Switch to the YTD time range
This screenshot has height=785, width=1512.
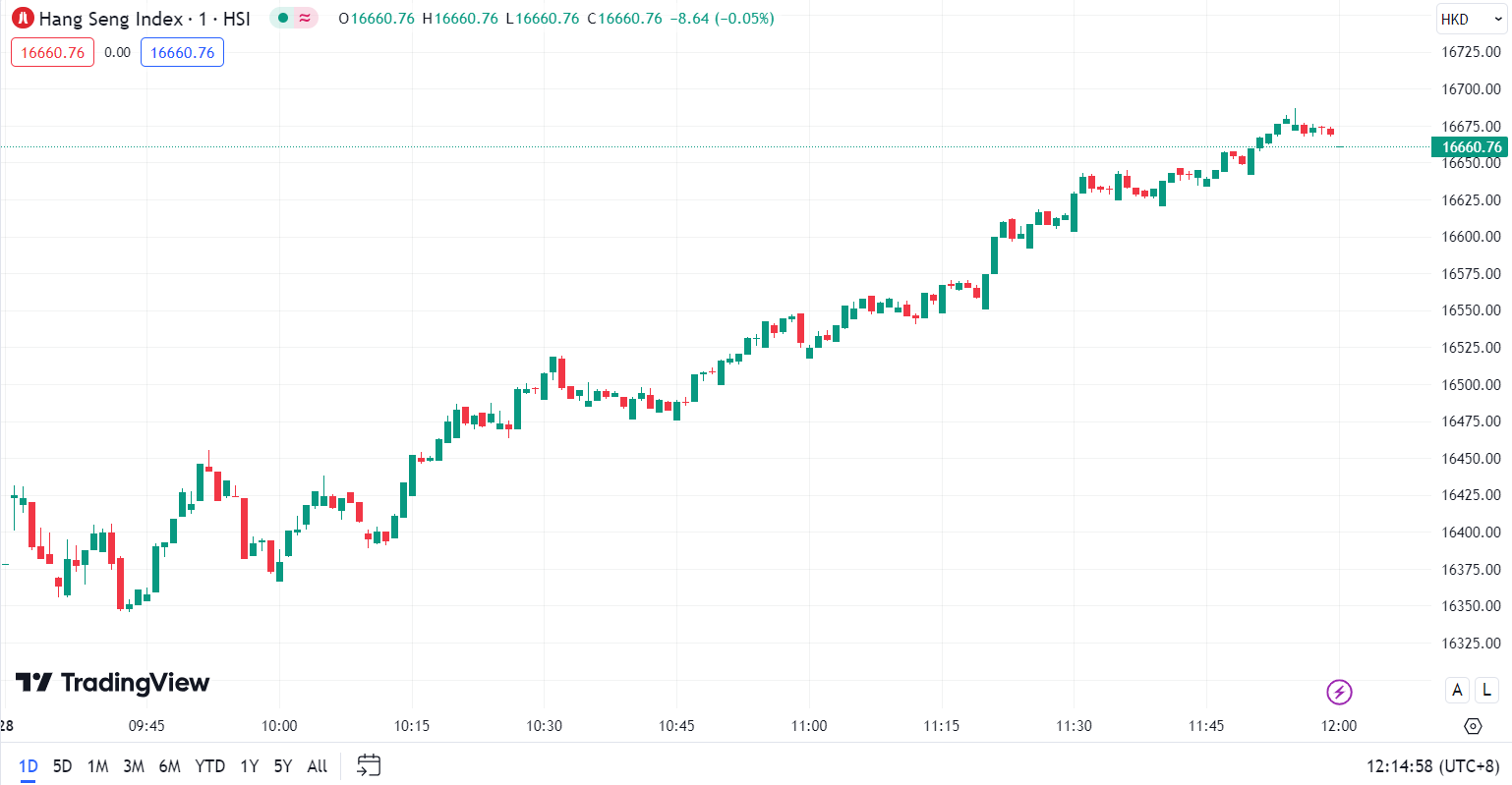tap(209, 765)
